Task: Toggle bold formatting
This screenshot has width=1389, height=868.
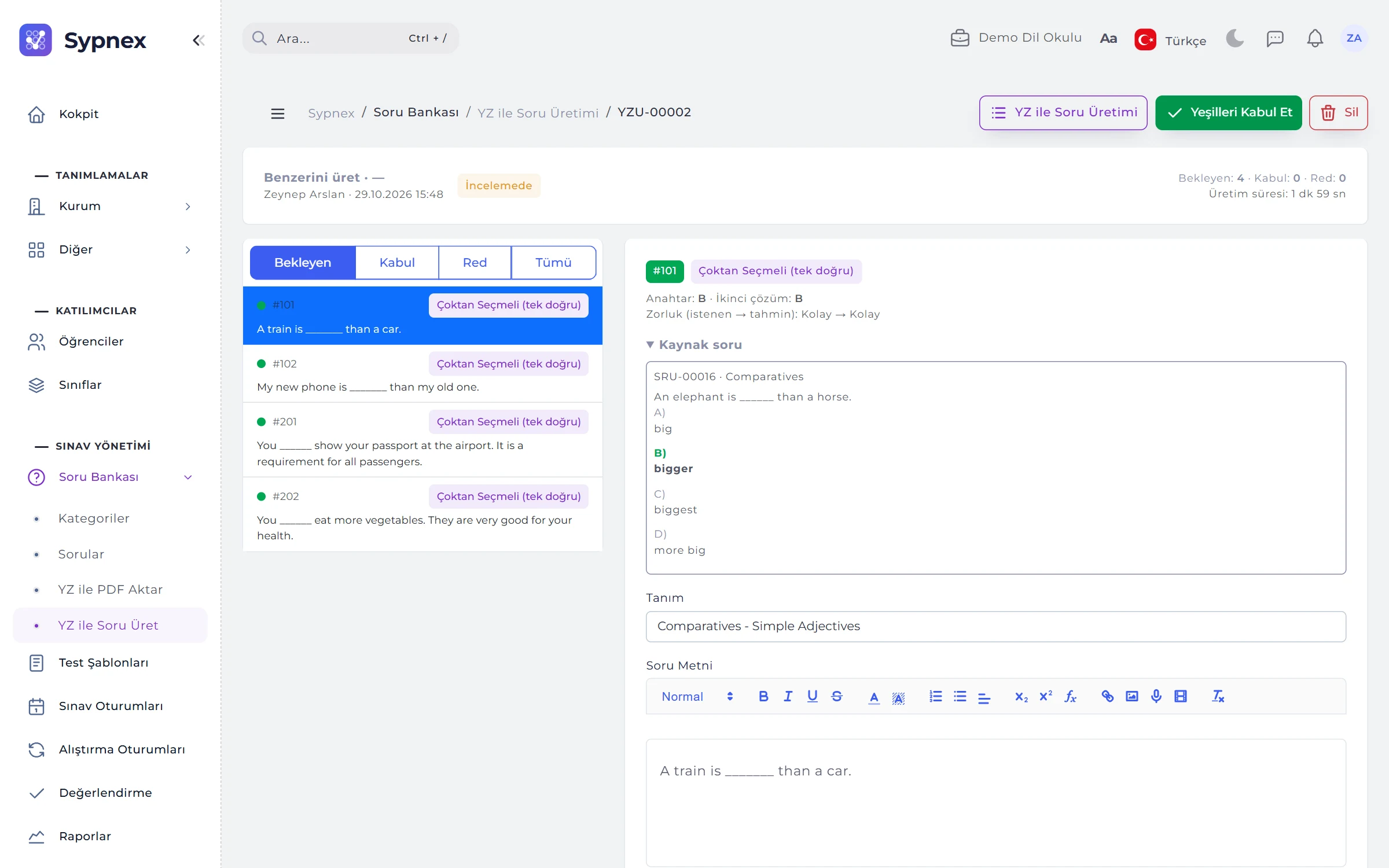Action: (763, 696)
